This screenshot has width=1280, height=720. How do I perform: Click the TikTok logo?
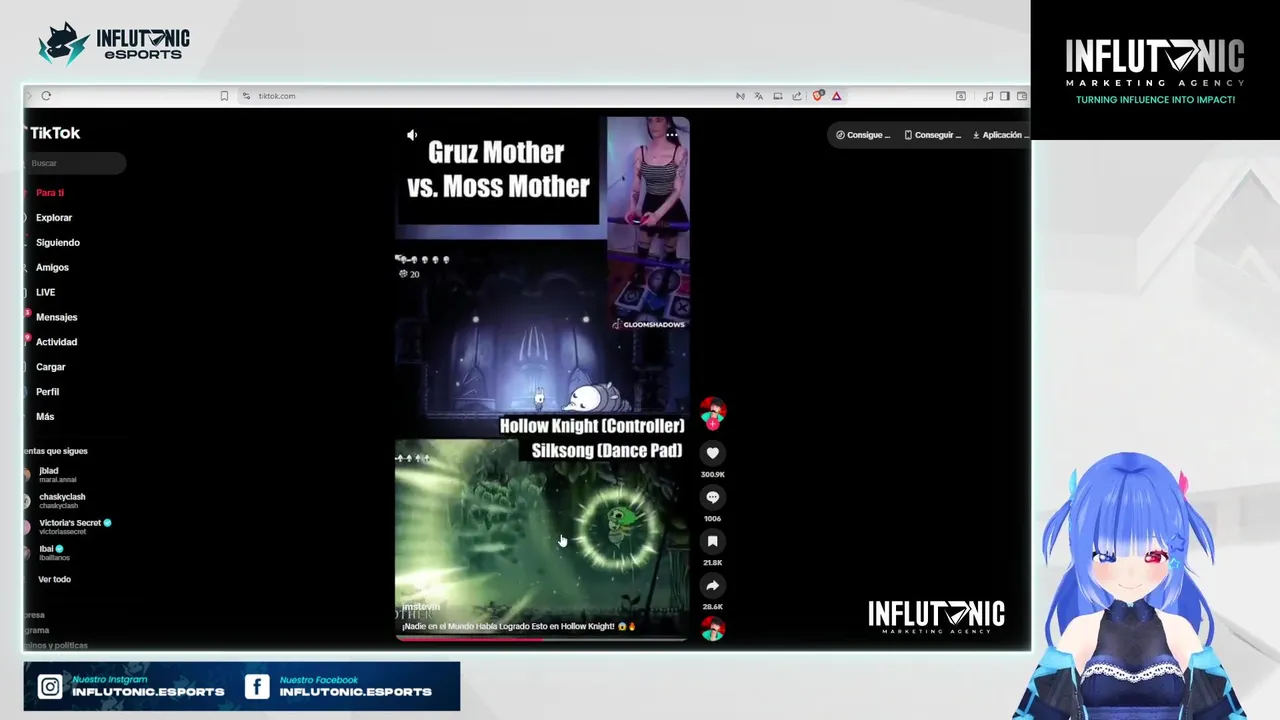coord(53,133)
